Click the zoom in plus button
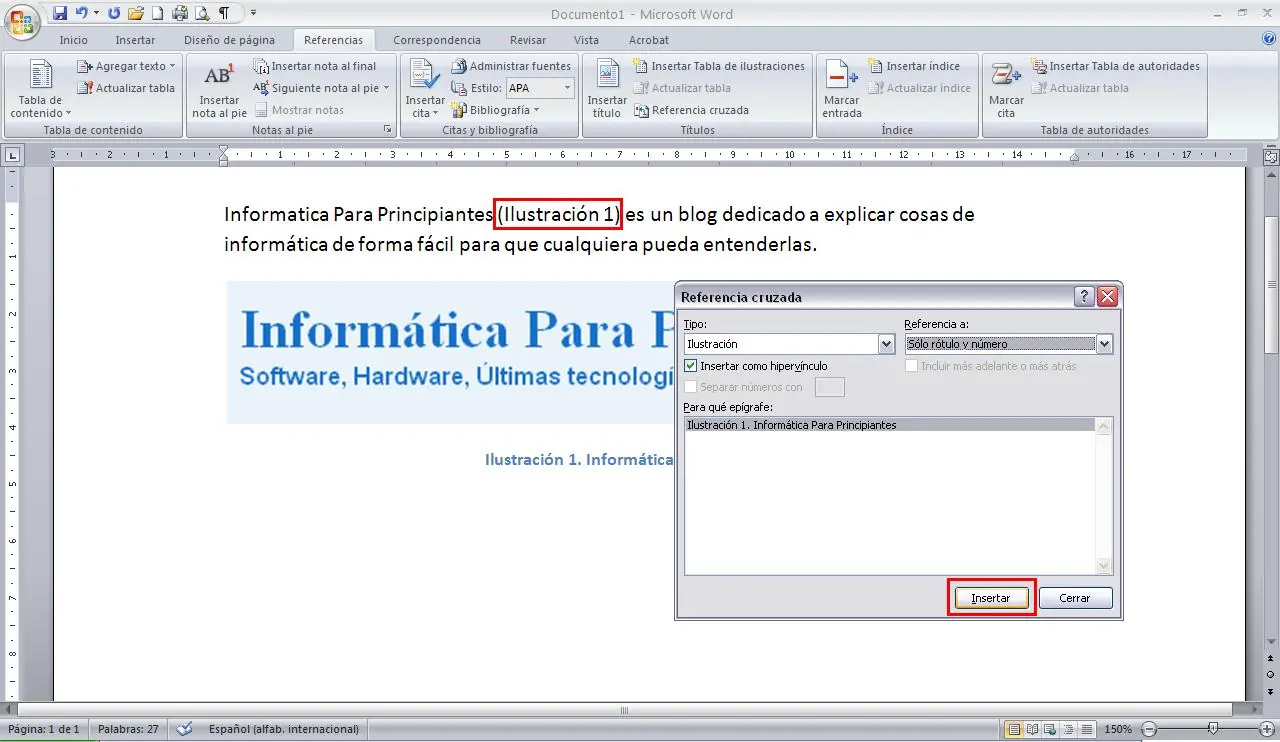Image resolution: width=1280 pixels, height=742 pixels. click(1266, 729)
